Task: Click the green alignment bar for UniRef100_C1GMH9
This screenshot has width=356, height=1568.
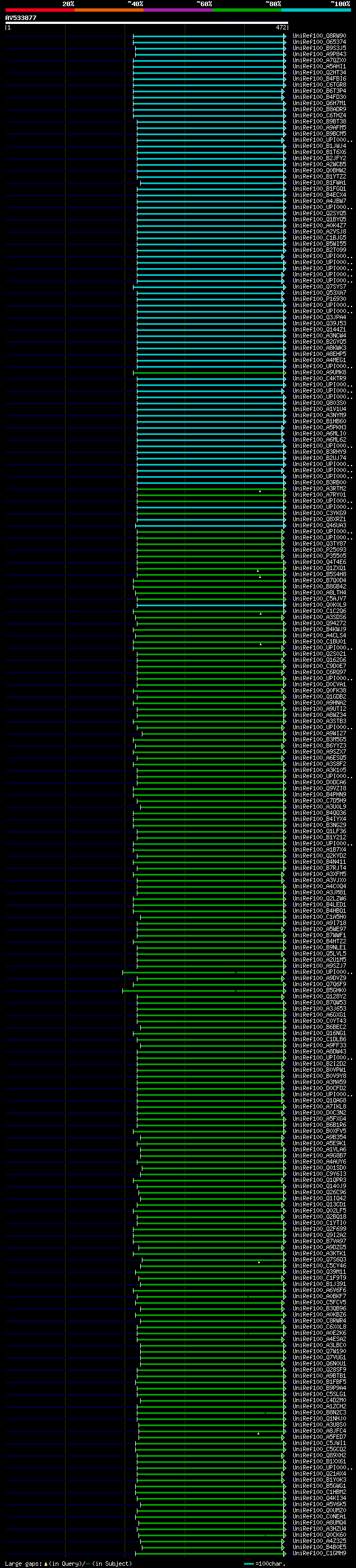Action: tap(212, 1553)
